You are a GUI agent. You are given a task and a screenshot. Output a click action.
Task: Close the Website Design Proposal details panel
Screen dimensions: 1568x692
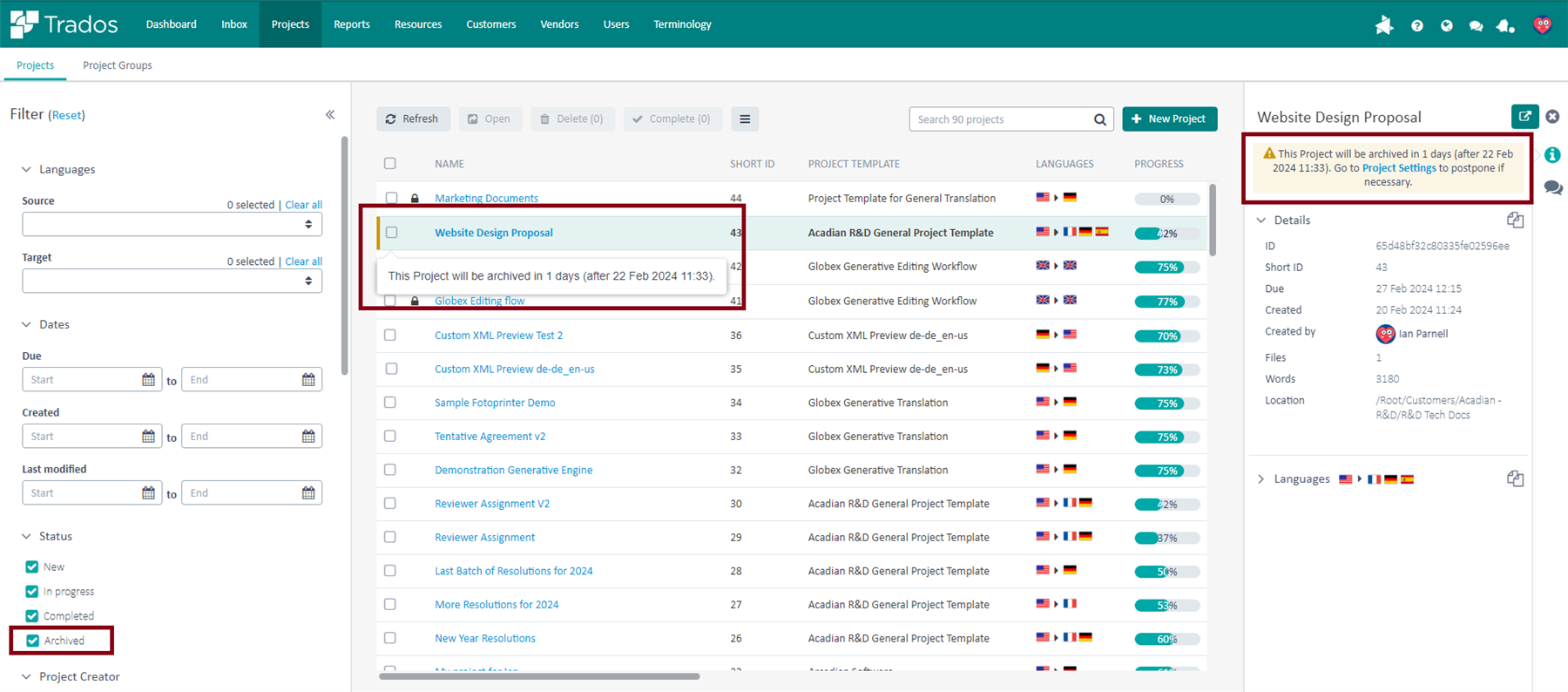[1552, 116]
